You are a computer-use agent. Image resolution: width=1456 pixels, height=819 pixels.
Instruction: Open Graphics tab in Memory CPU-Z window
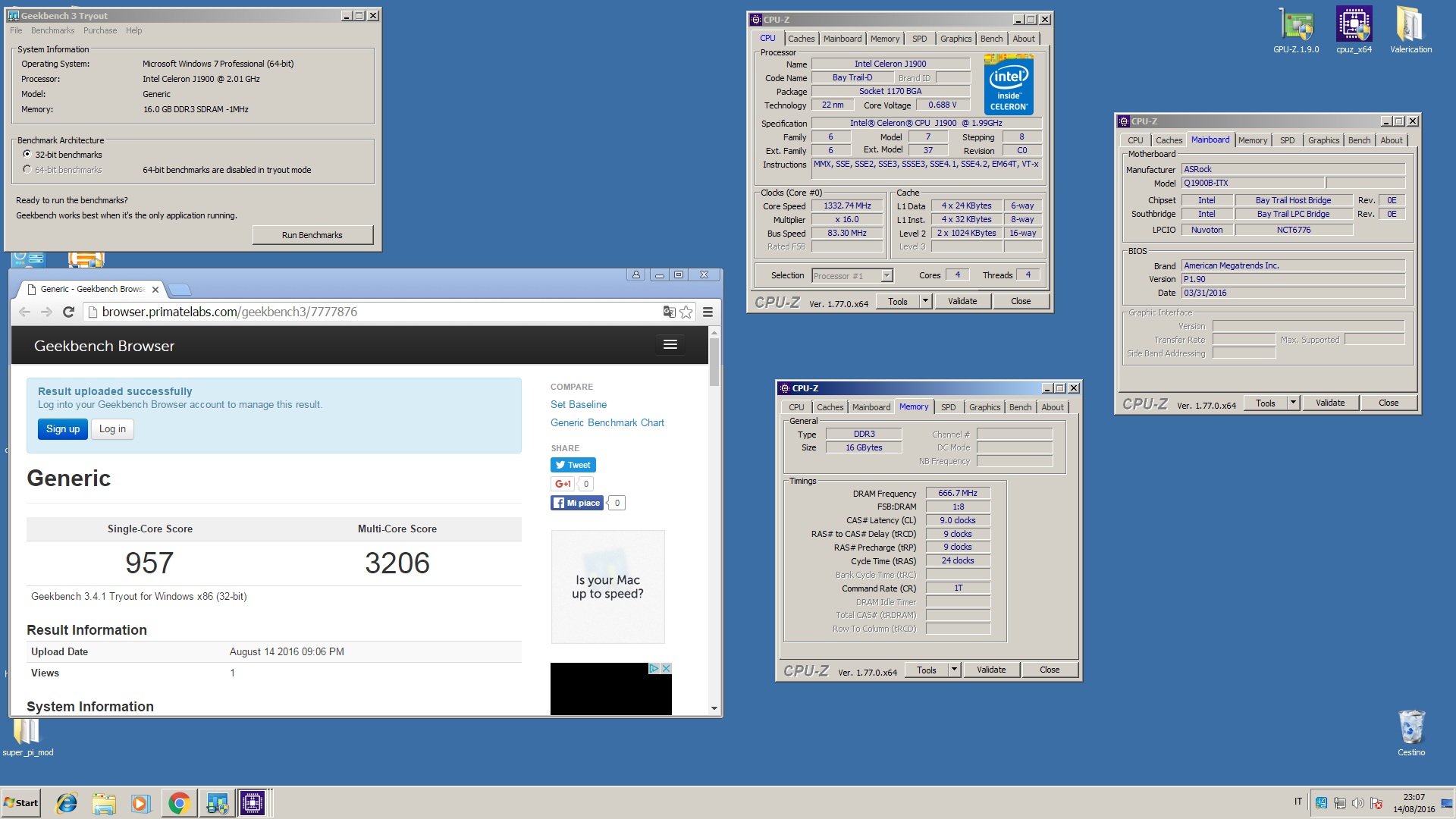pos(984,407)
